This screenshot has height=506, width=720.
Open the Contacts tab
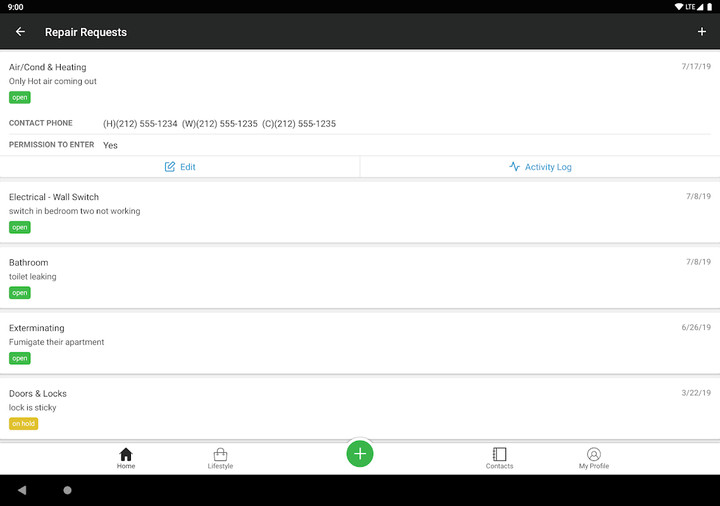499,458
